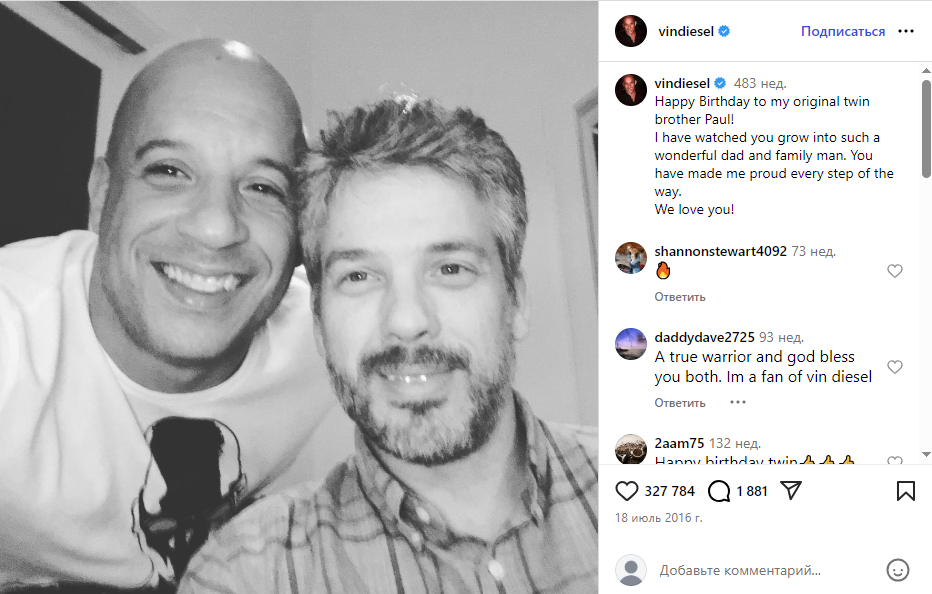932x594 pixels.
Task: Click the comments scrollbar down arrow
Action: 926,454
